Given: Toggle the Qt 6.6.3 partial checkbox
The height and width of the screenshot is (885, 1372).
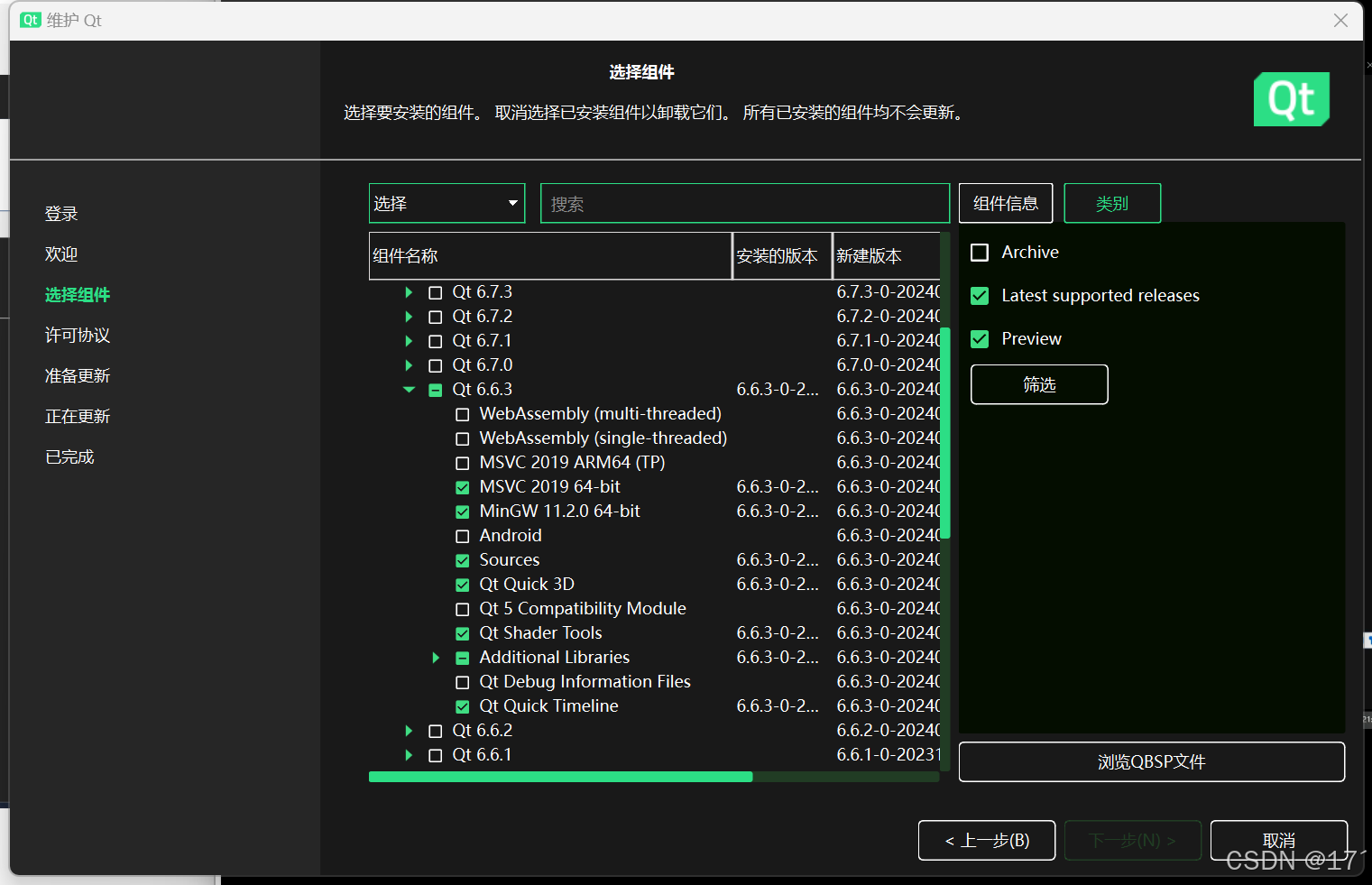Looking at the screenshot, I should 436,390.
